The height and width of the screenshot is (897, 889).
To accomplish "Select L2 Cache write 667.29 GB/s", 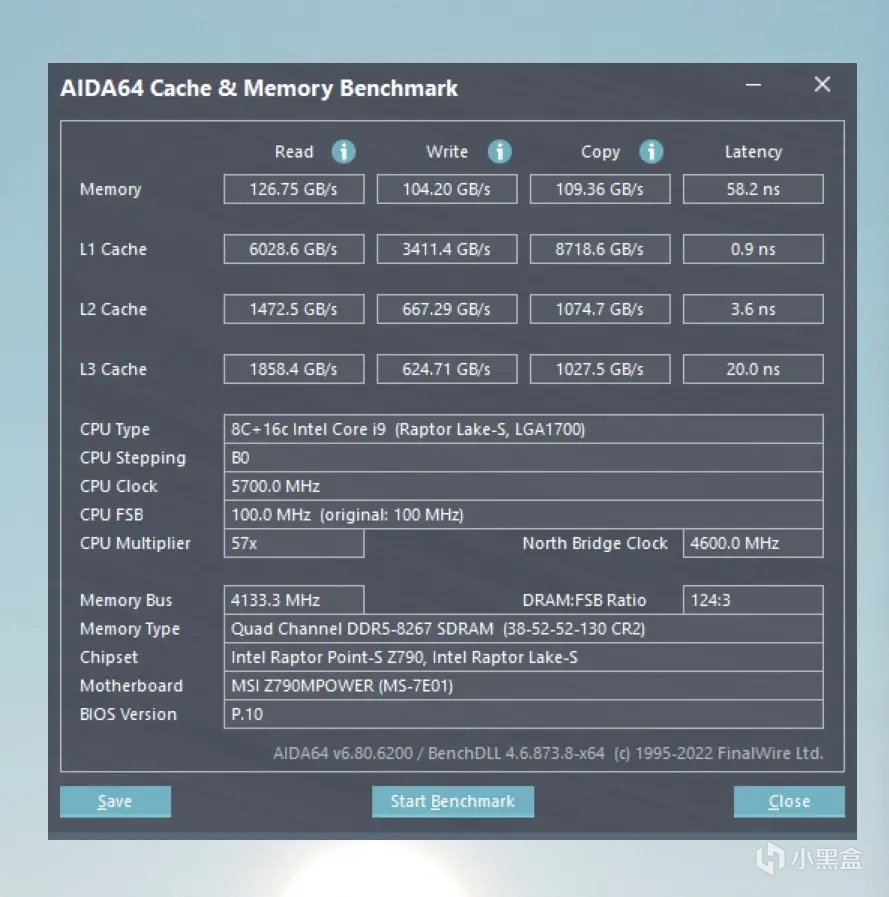I will [447, 309].
